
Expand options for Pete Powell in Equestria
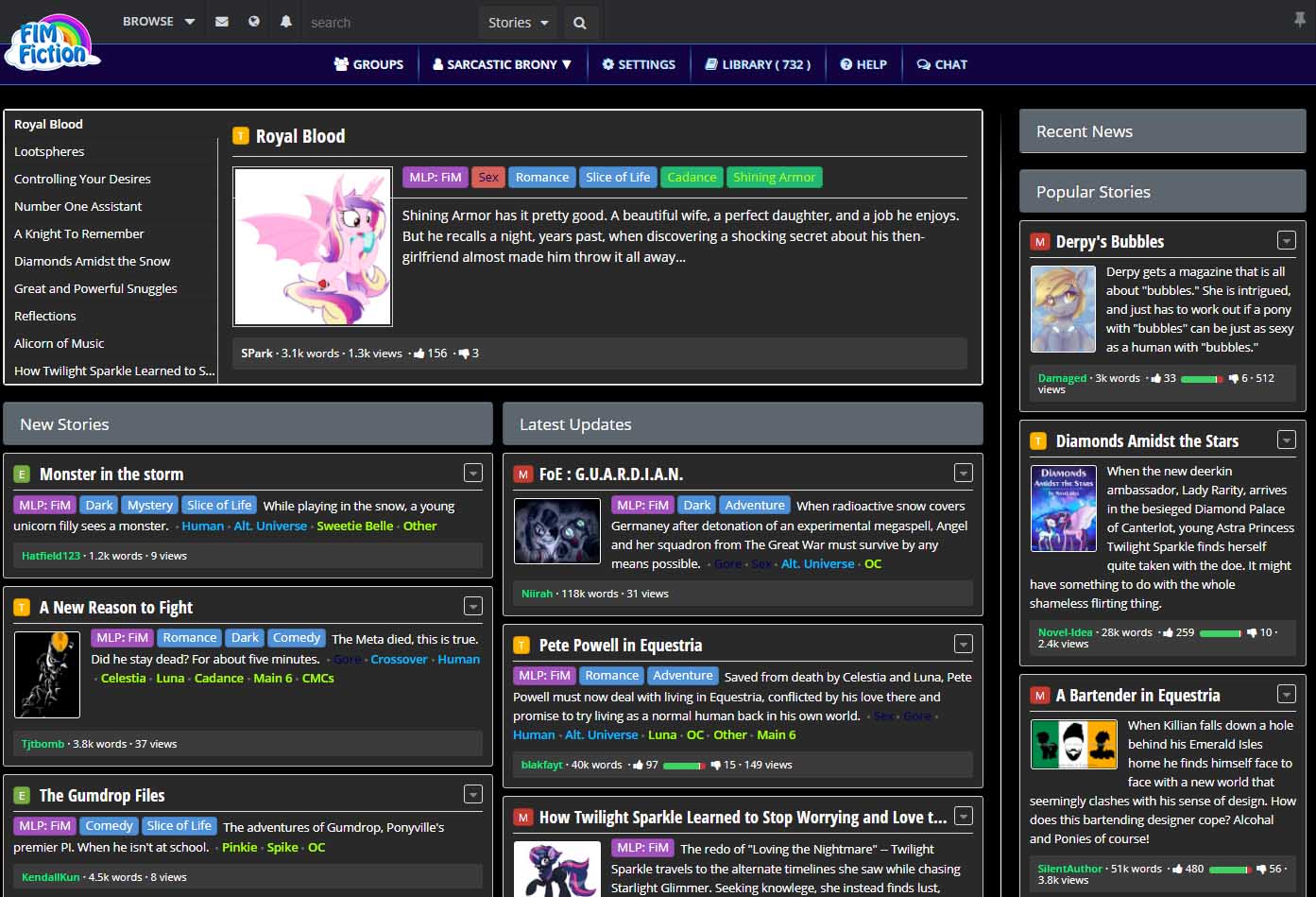point(963,645)
